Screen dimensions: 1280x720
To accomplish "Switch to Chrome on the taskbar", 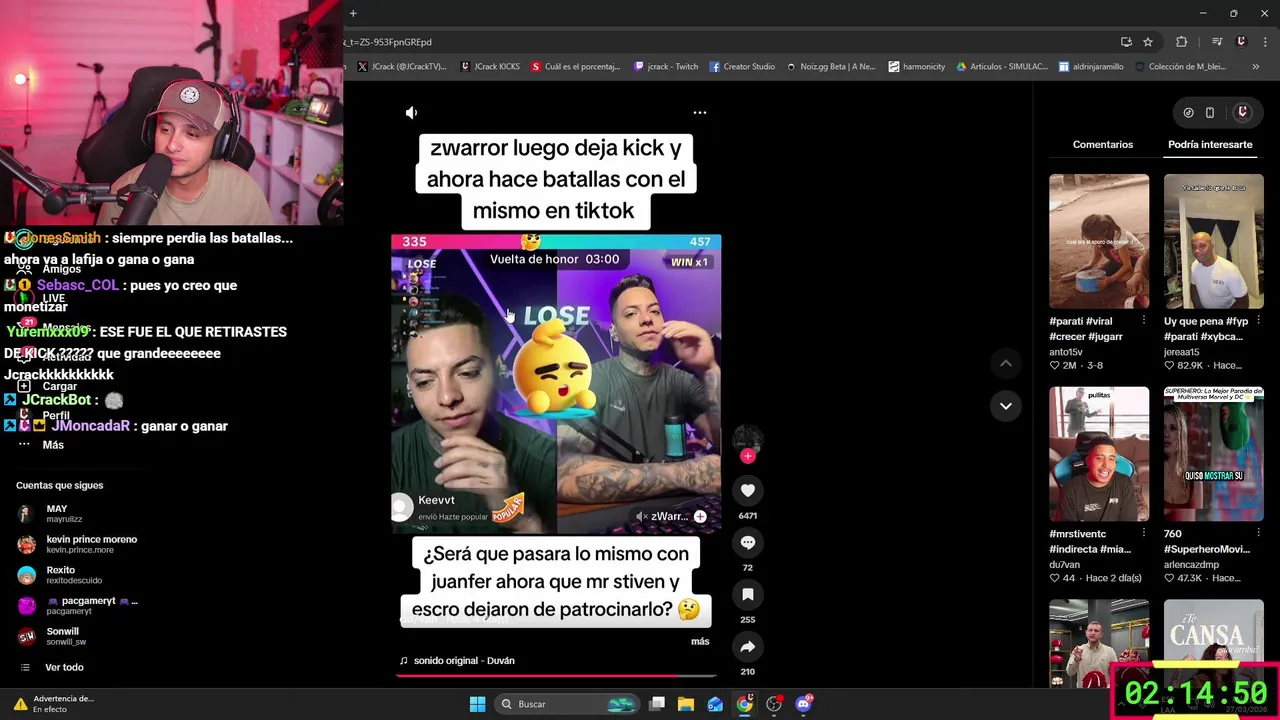I will (745, 704).
